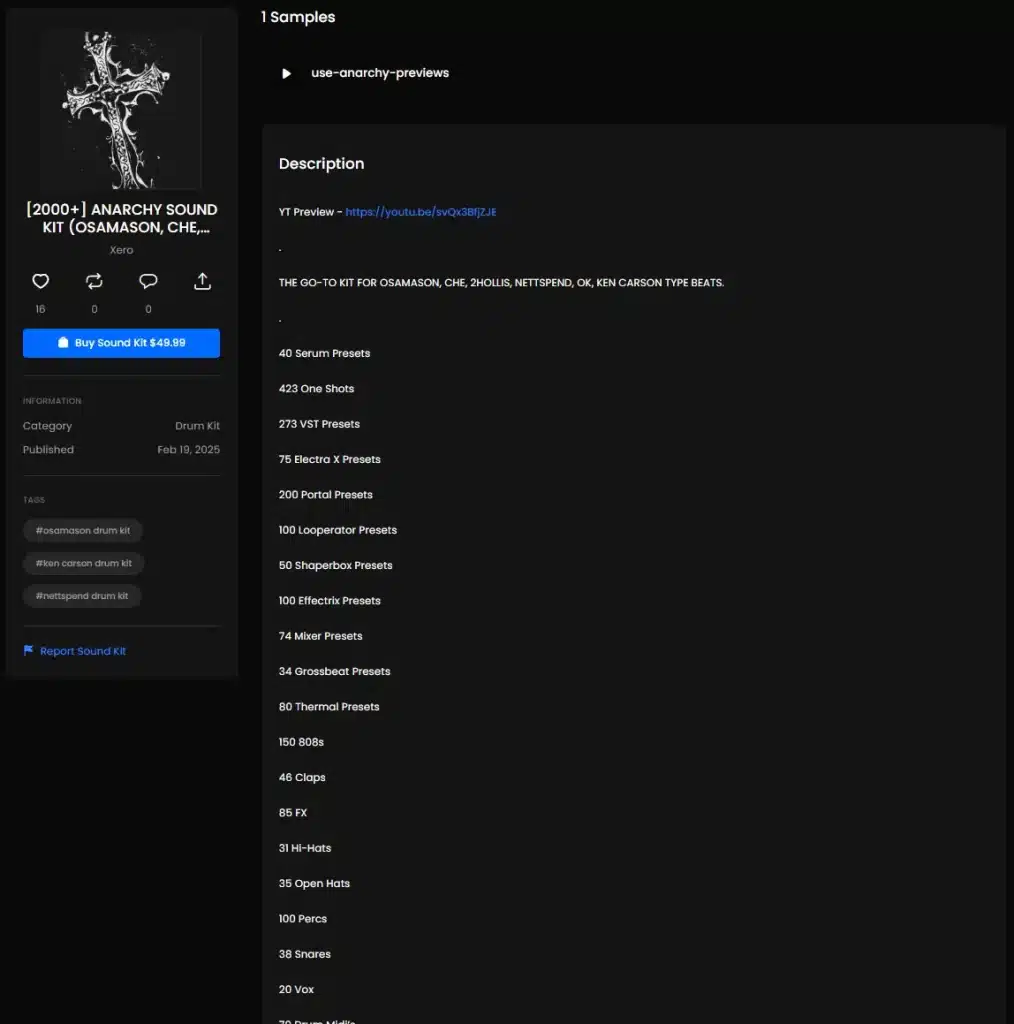The width and height of the screenshot is (1014, 1024).
Task: Click the repost count under the repost icon
Action: pos(94,309)
